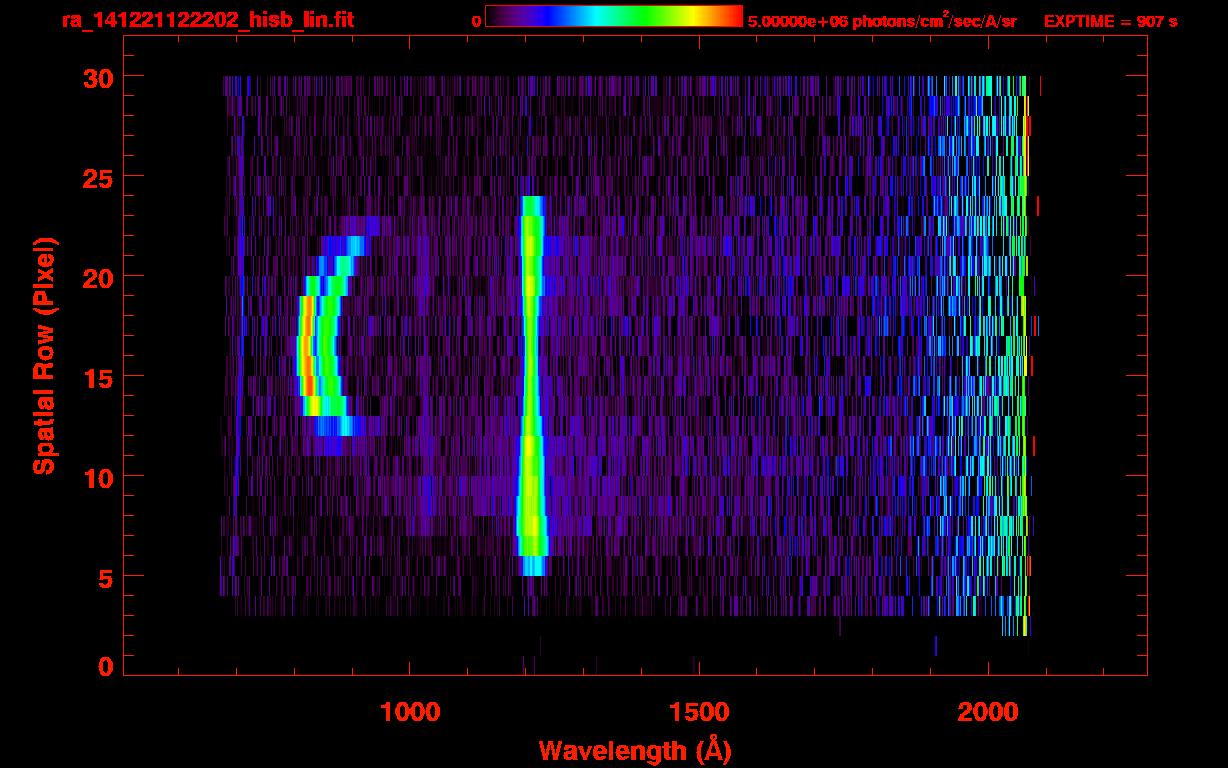Click the 30 spatial row tick label

coord(97,77)
